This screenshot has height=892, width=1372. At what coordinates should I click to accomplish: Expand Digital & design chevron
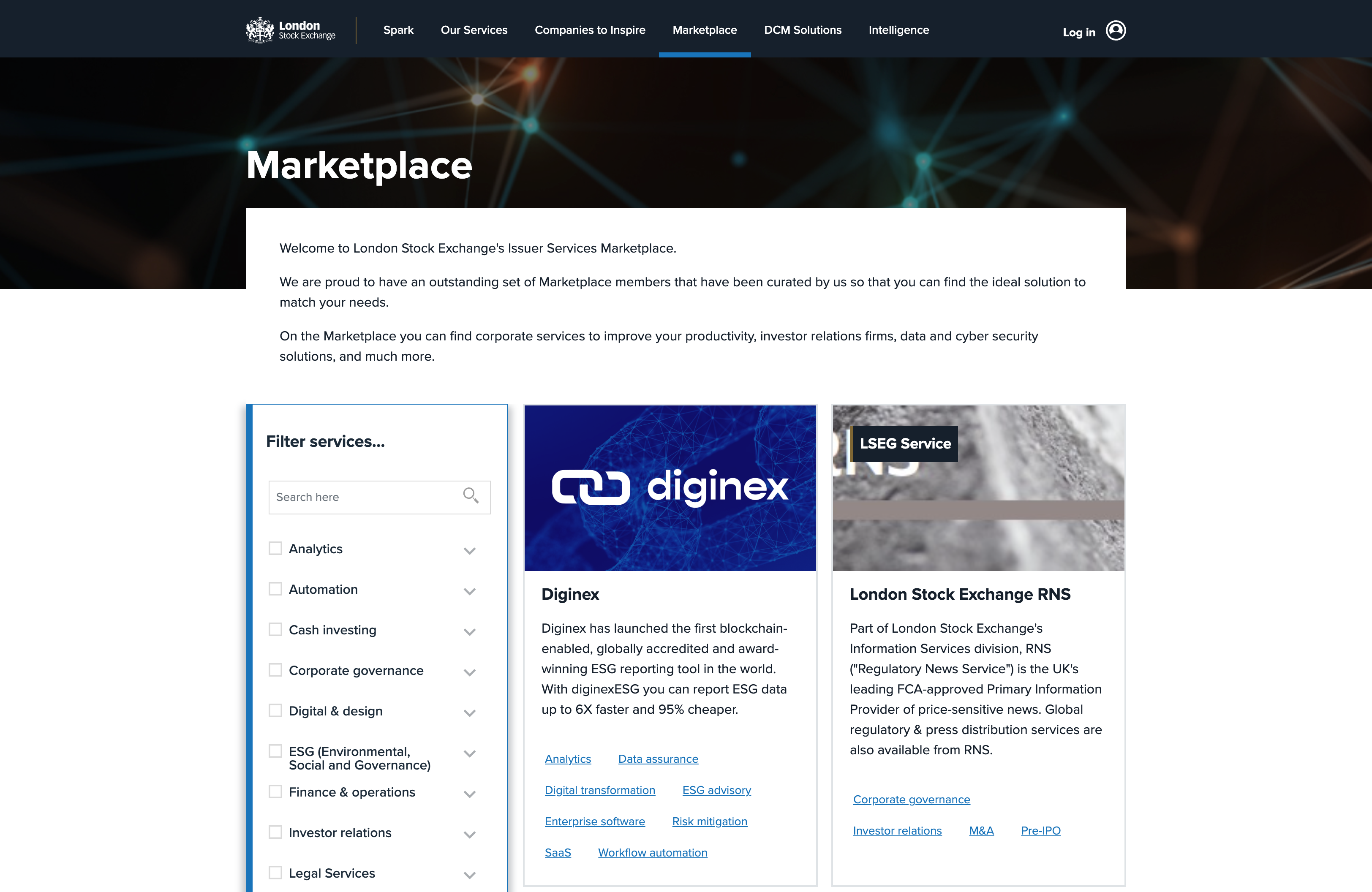point(470,713)
